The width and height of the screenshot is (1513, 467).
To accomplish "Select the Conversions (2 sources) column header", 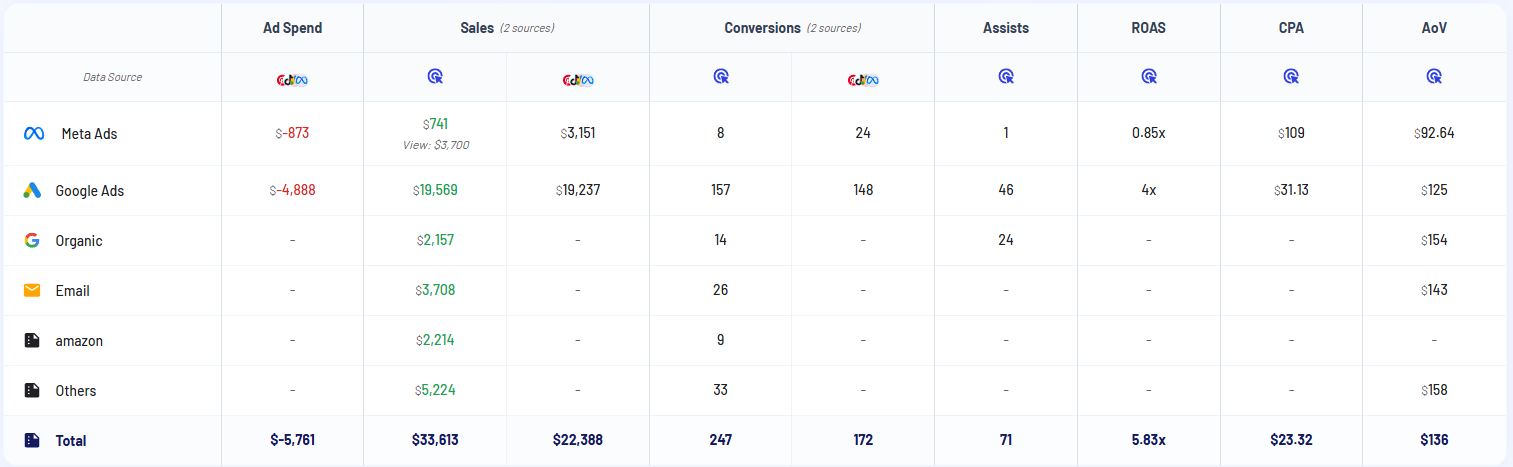I will click(x=792, y=28).
